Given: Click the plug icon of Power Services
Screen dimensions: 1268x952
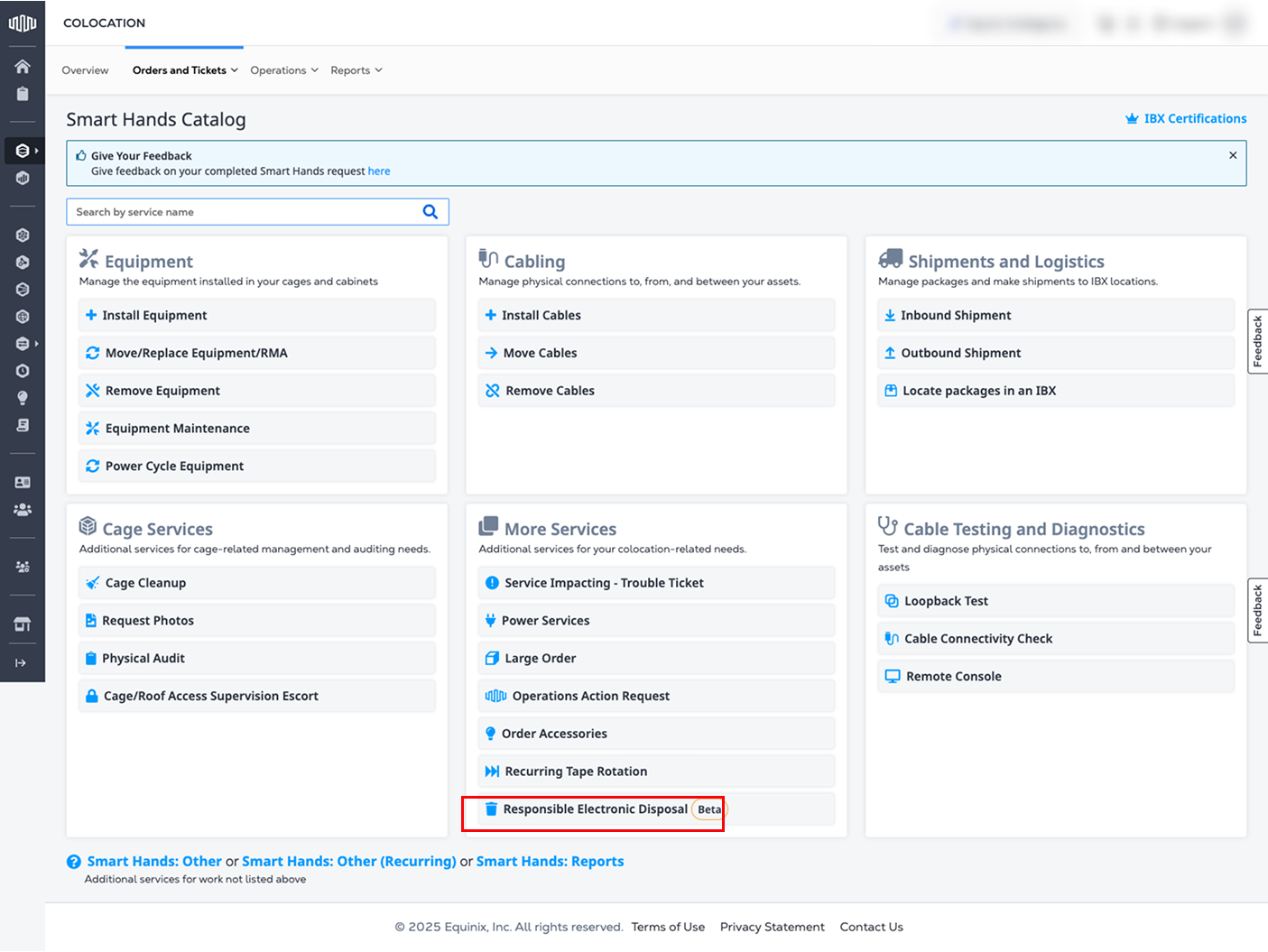Looking at the screenshot, I should tap(490, 620).
